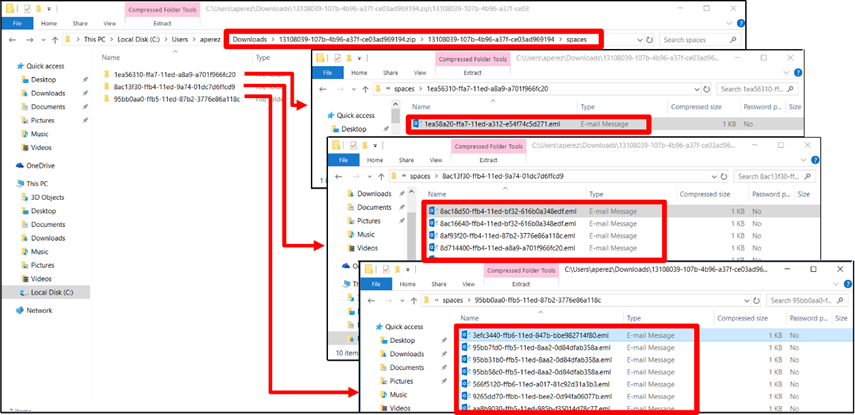Screen dimensions: 855x415
Task: Click the Extract tab in the main window
Action: (x=165, y=22)
